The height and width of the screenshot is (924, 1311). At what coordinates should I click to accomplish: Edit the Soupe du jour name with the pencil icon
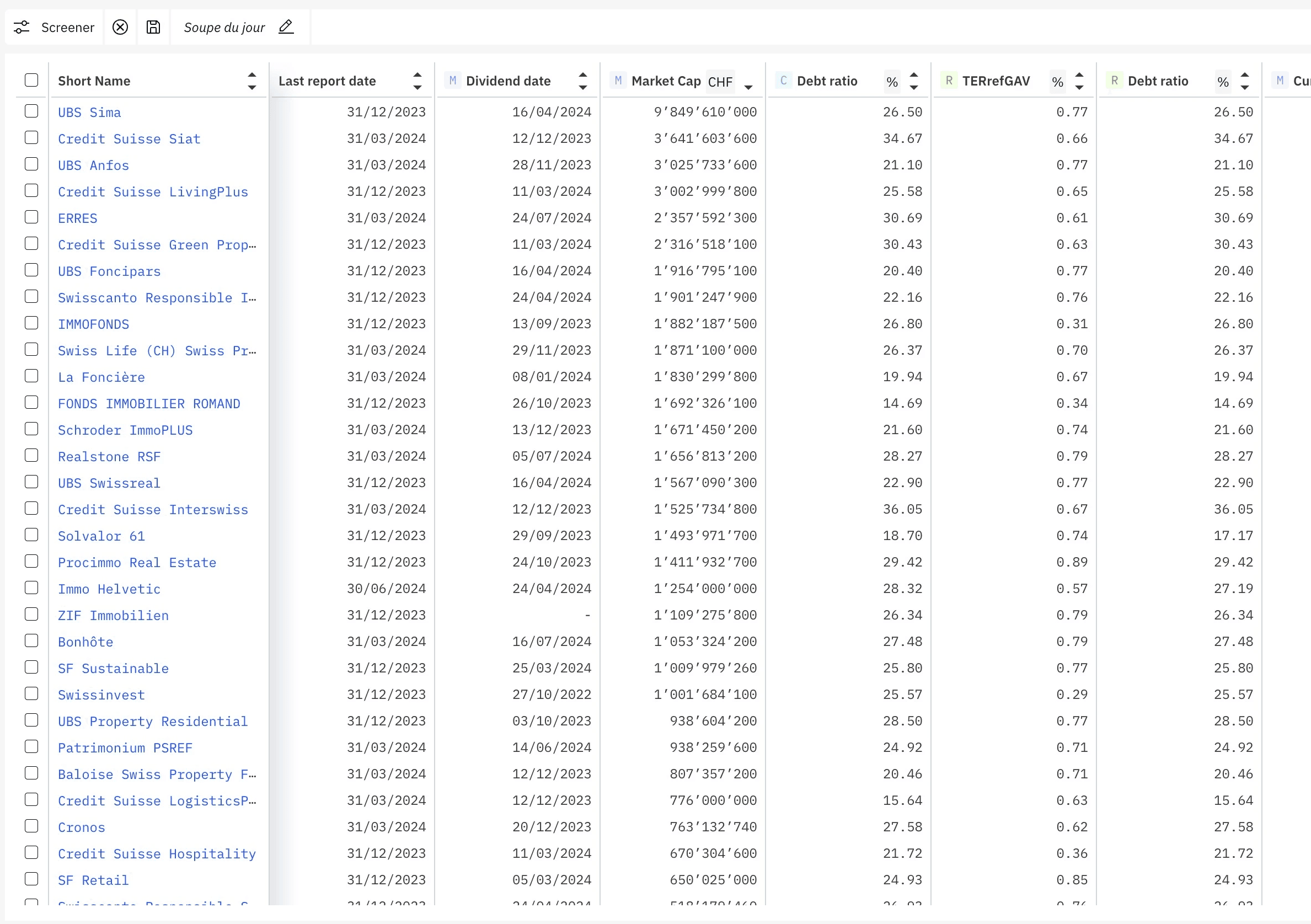pos(286,26)
